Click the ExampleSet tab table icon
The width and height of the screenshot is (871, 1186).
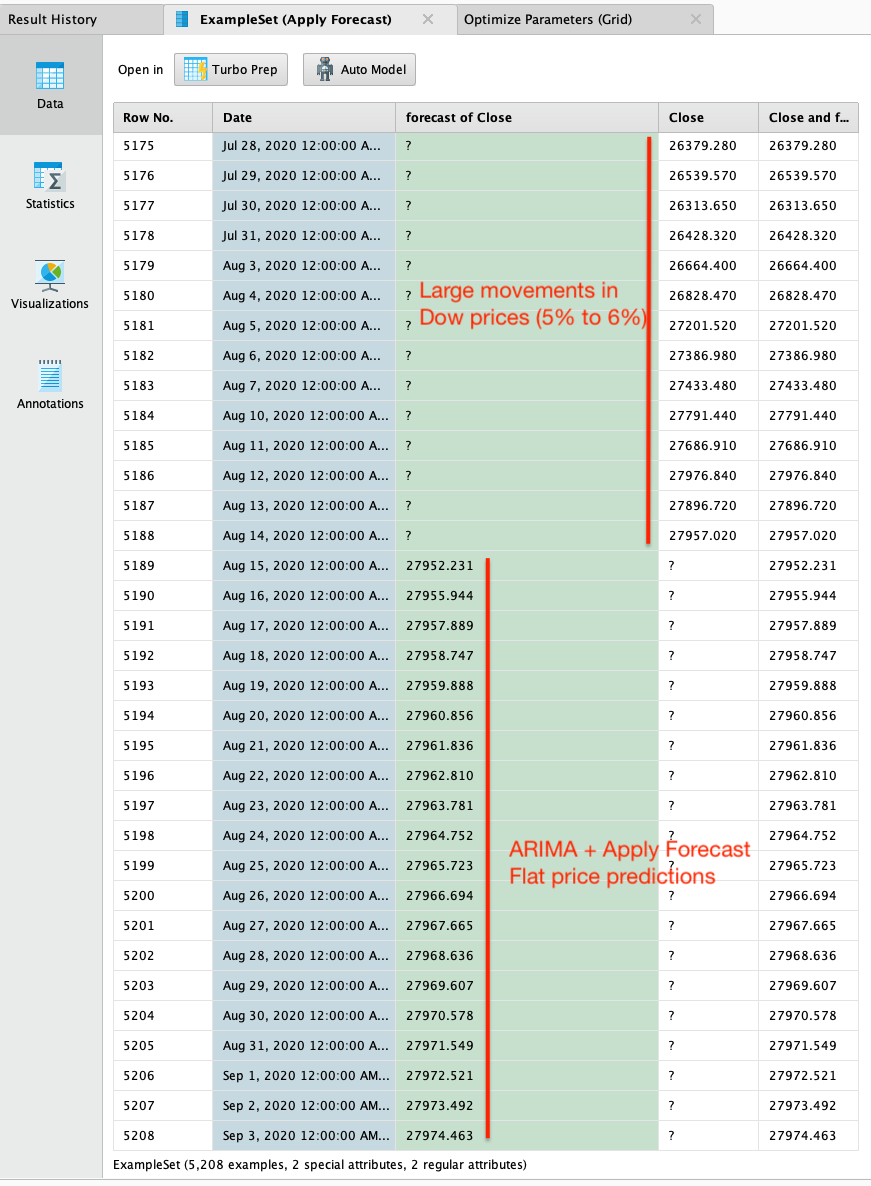click(x=182, y=20)
